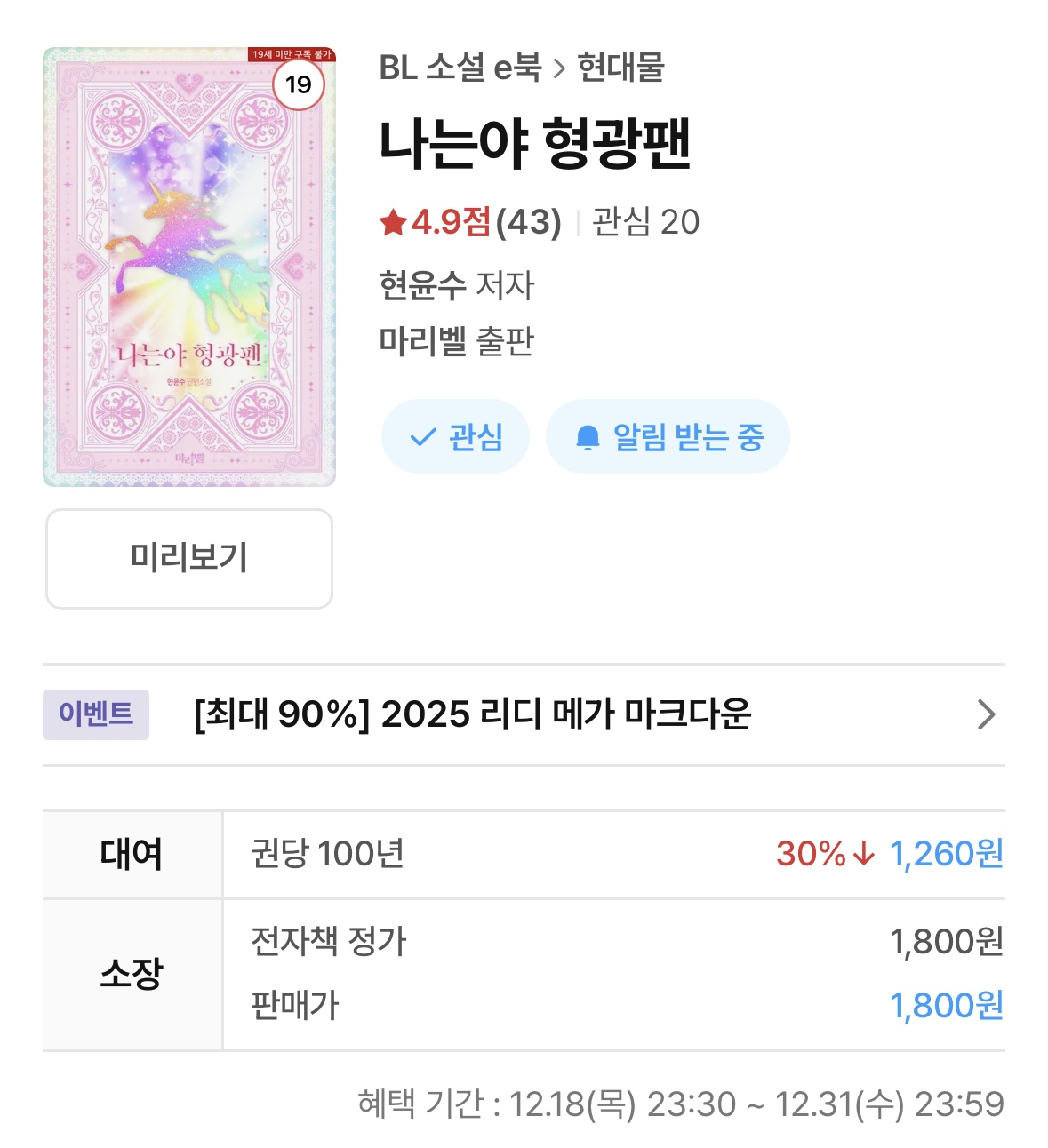Click the red star rating icon

click(x=393, y=222)
